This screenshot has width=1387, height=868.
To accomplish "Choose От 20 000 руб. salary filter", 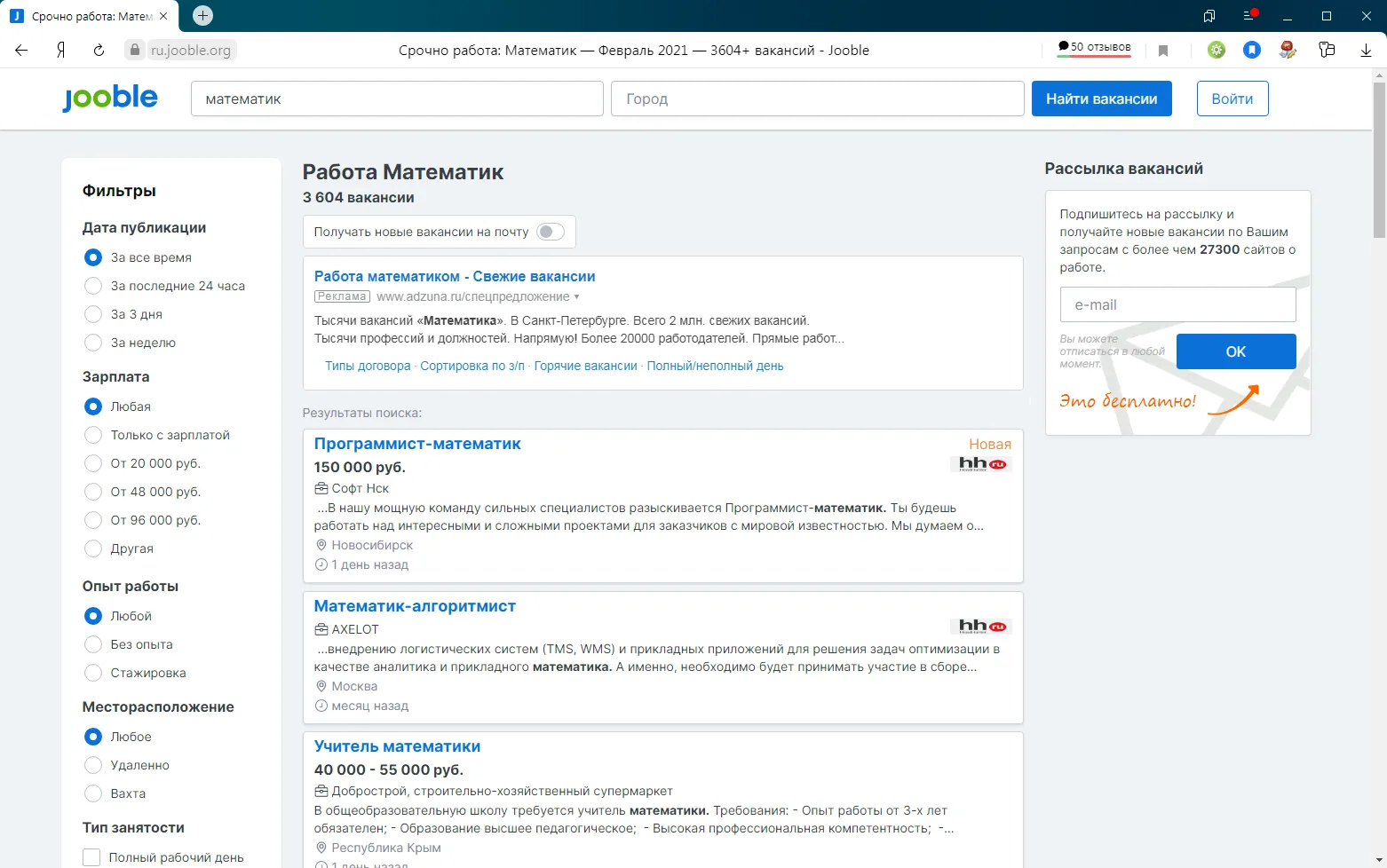I will click(x=93, y=463).
